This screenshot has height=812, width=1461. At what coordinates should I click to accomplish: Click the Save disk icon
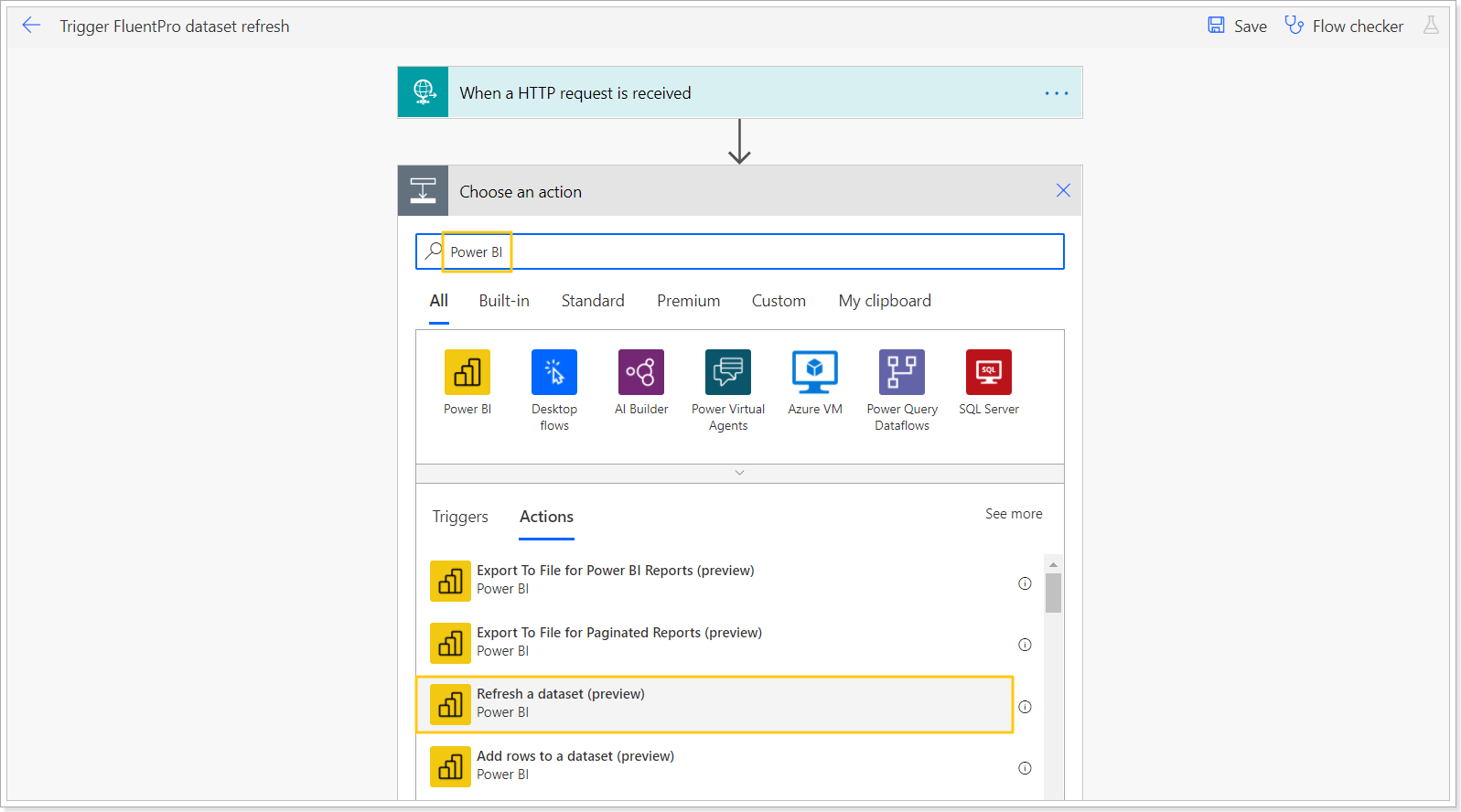(1216, 26)
